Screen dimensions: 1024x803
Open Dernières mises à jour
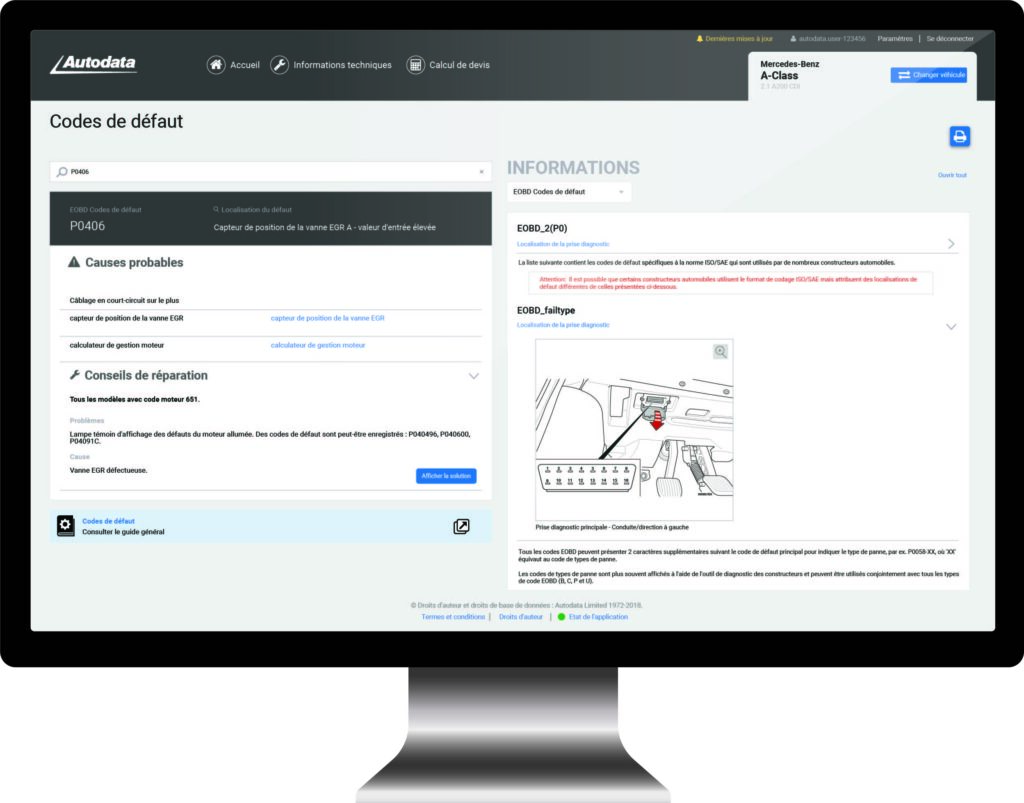(x=739, y=39)
